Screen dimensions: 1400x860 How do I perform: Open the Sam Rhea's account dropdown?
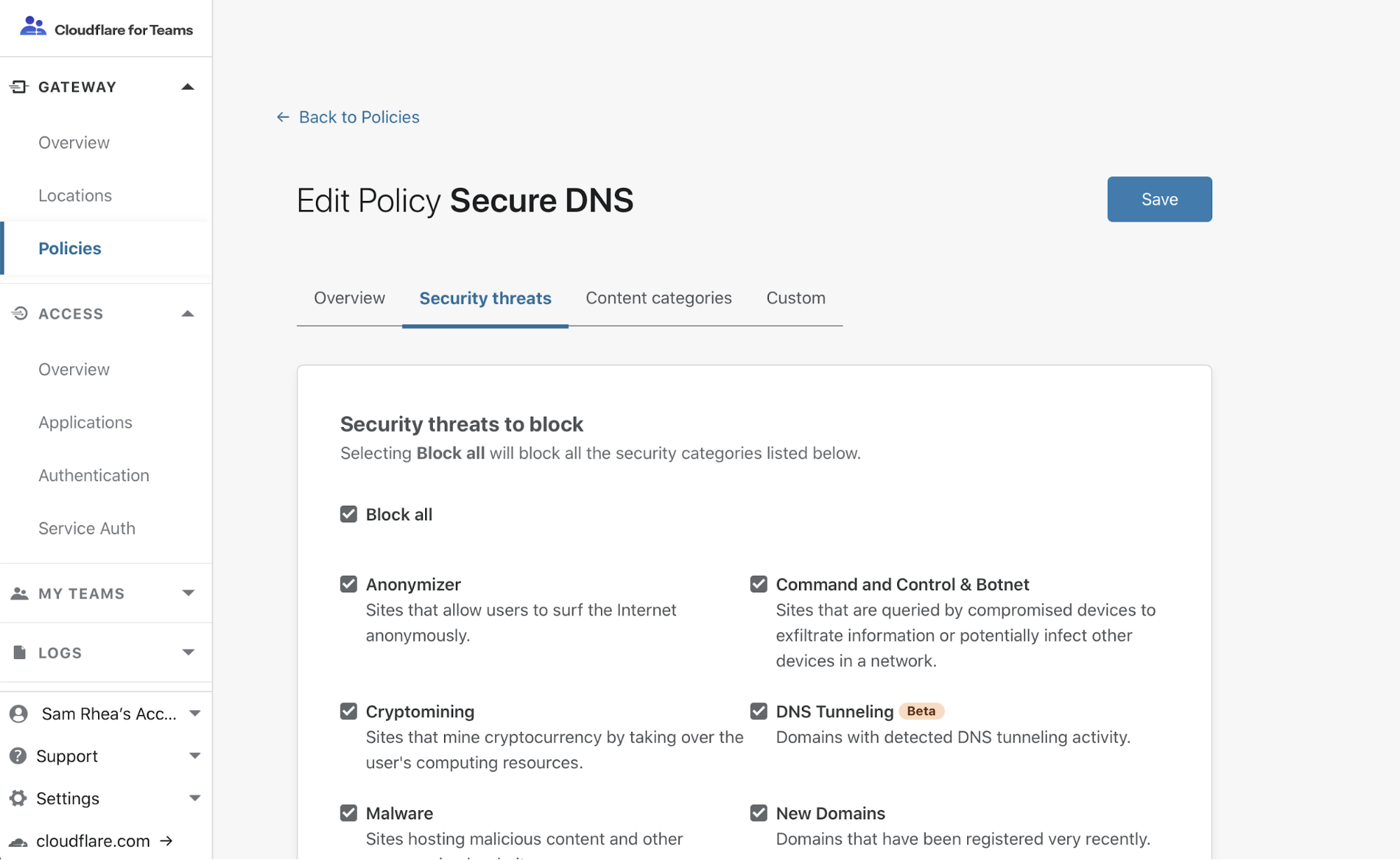pos(106,714)
